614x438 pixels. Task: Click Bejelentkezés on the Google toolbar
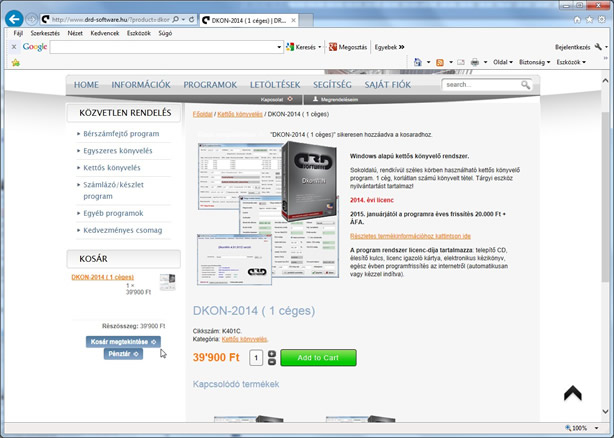coord(572,47)
